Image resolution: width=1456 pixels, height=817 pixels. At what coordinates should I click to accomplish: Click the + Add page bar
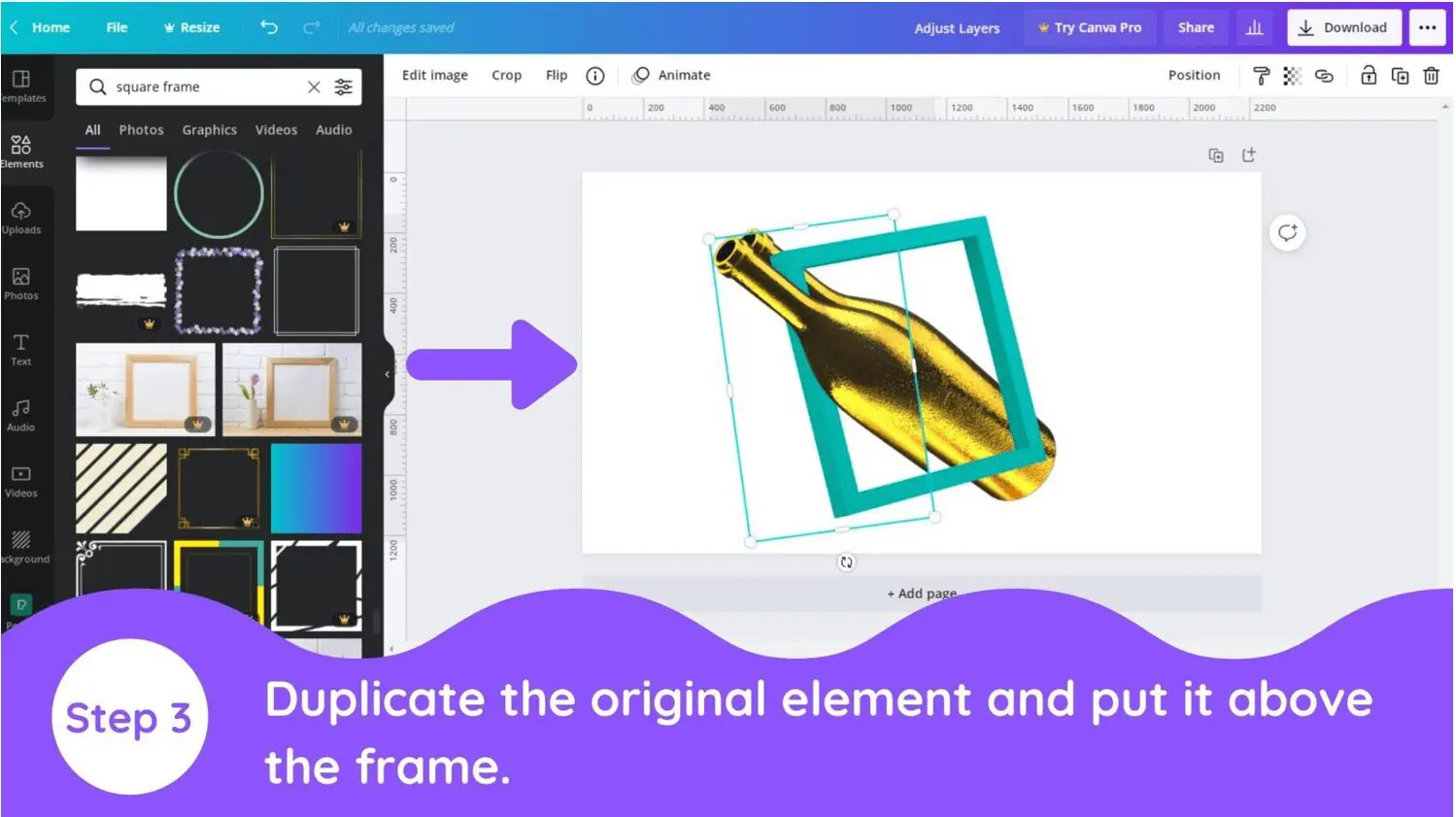click(x=922, y=593)
